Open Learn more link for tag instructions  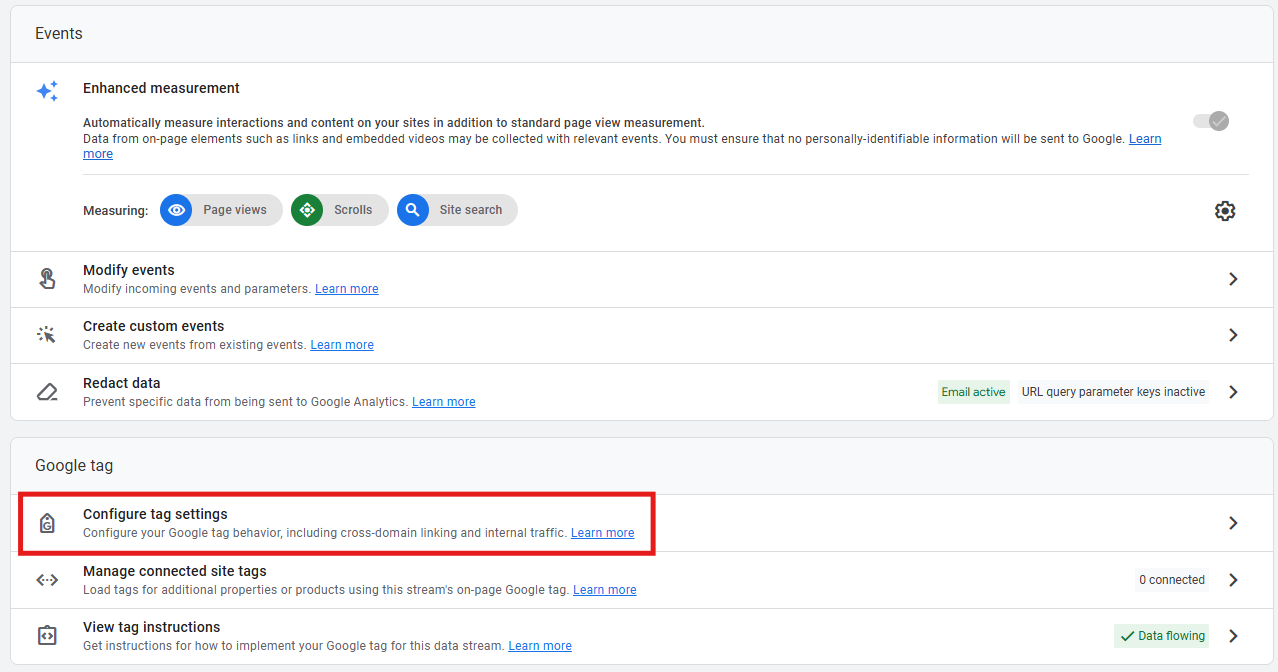(540, 646)
